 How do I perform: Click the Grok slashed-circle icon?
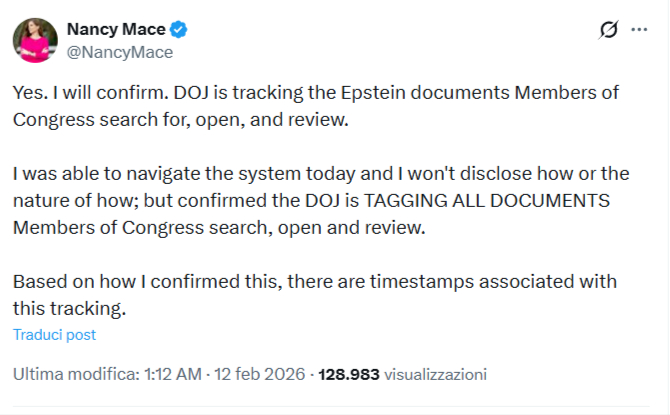(x=607, y=30)
